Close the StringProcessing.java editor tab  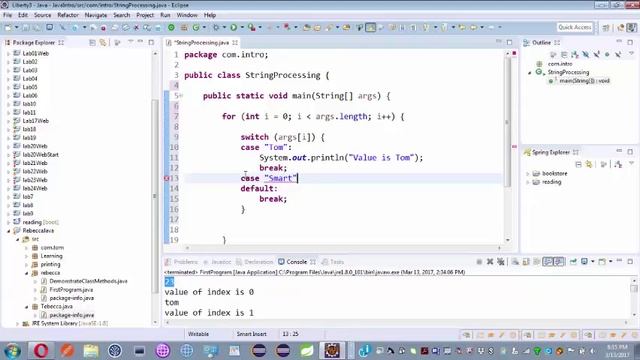(x=235, y=42)
